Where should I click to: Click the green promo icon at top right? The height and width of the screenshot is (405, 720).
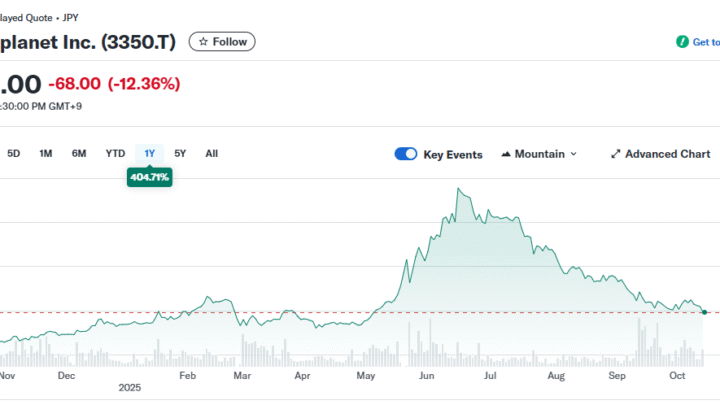click(x=682, y=42)
